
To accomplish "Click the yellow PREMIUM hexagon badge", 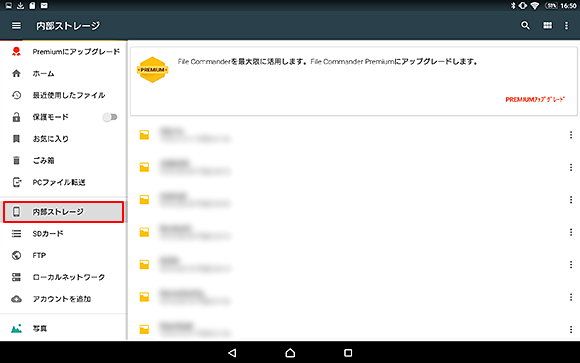I will point(152,70).
